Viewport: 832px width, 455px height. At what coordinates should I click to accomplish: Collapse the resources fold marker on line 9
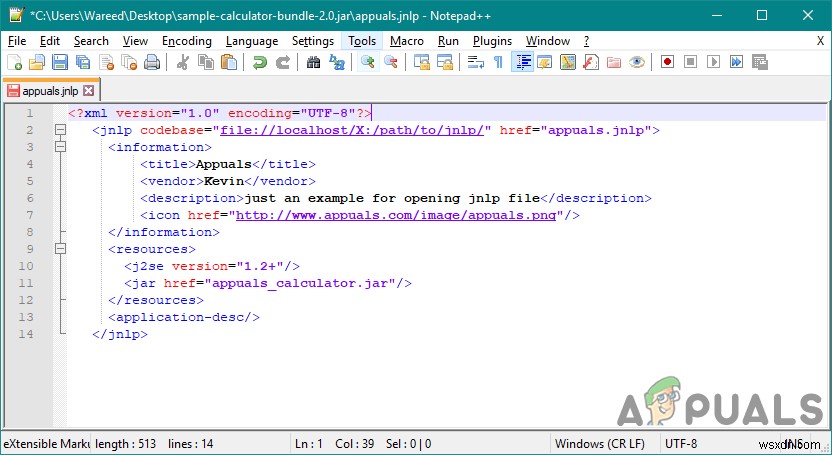pyautogui.click(x=60, y=249)
